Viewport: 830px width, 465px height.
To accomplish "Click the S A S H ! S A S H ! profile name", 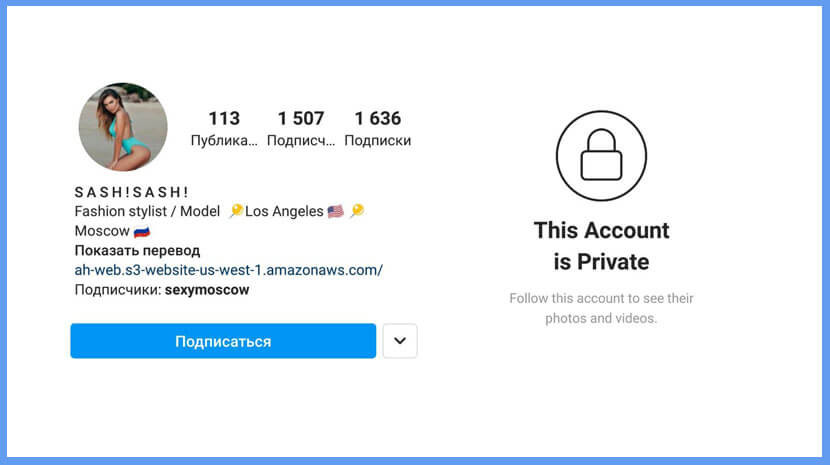I will [x=131, y=192].
